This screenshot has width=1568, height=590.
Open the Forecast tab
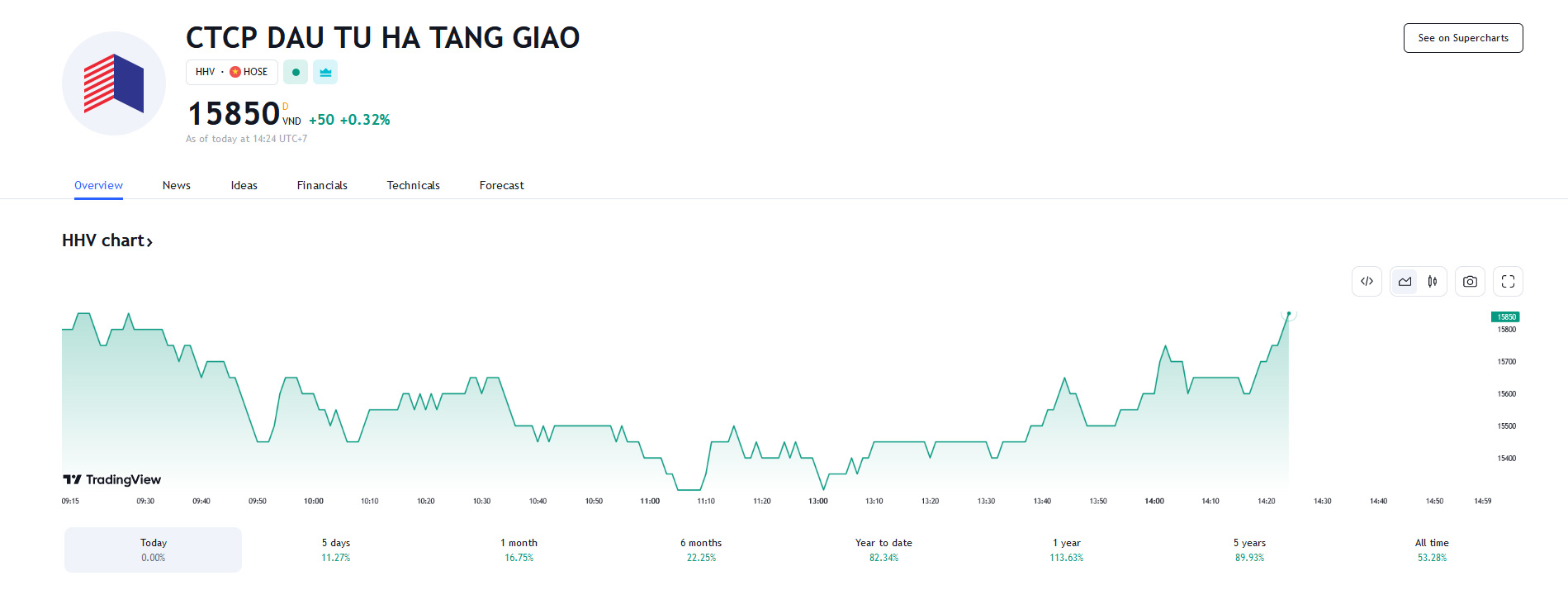[x=500, y=185]
